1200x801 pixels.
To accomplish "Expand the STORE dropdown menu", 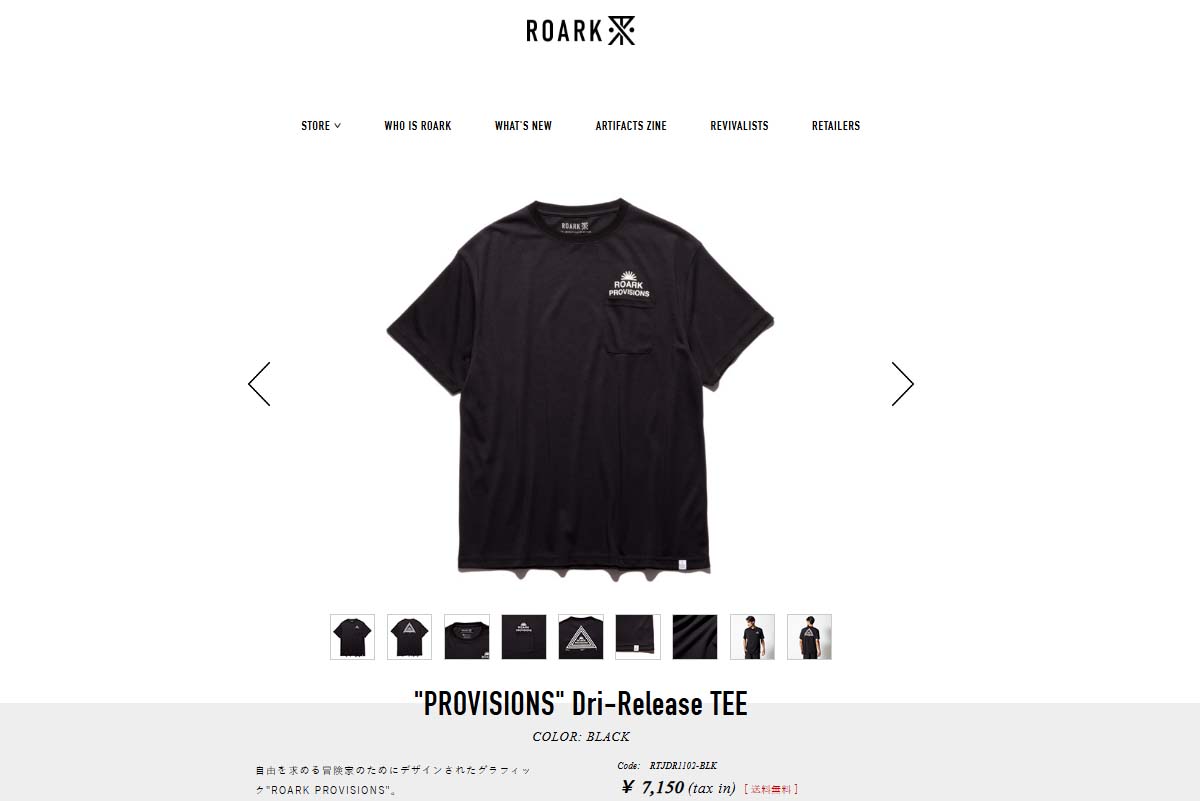I will pyautogui.click(x=321, y=126).
